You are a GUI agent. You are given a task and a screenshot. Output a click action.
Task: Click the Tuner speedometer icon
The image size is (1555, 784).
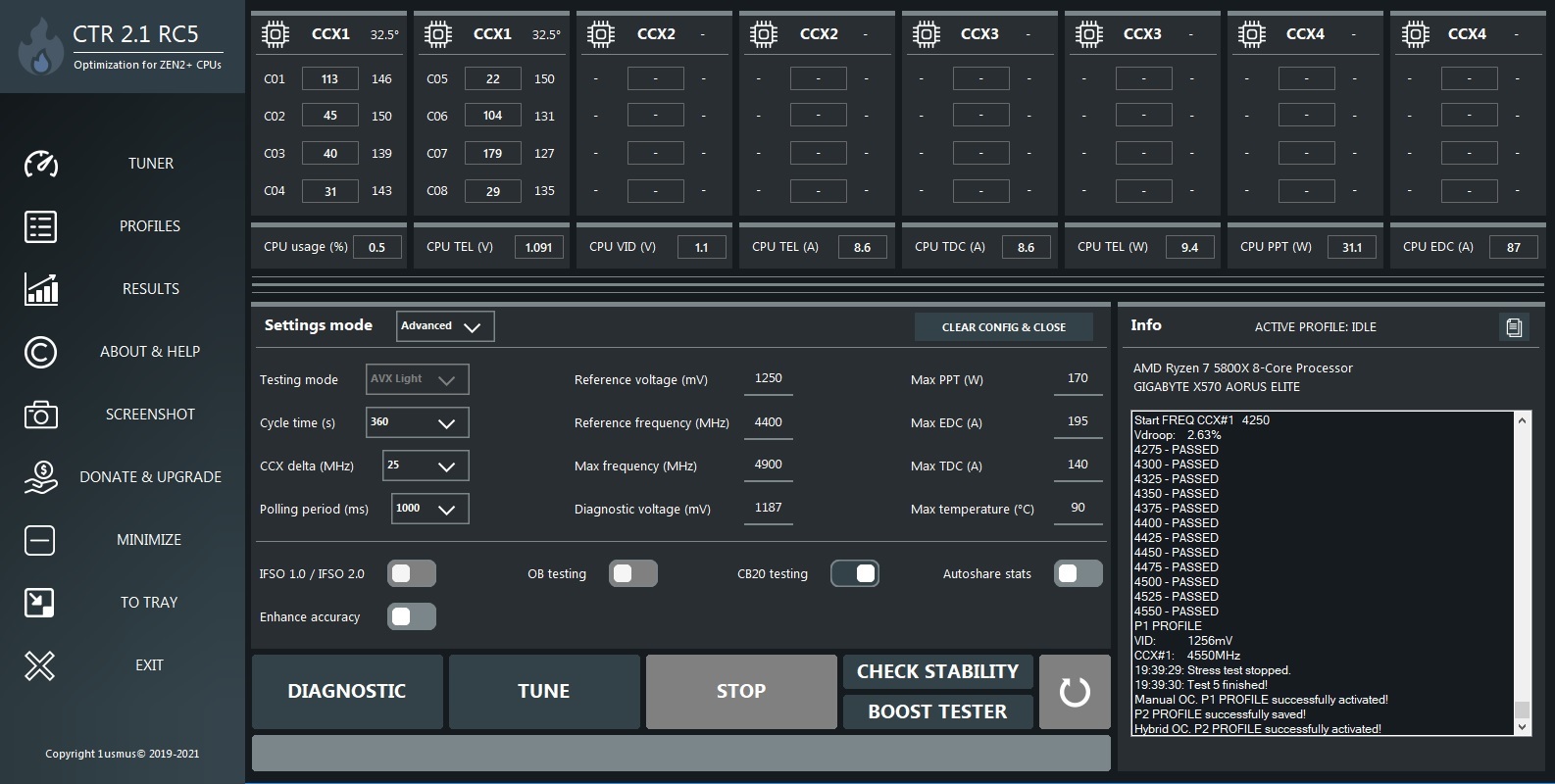point(40,164)
